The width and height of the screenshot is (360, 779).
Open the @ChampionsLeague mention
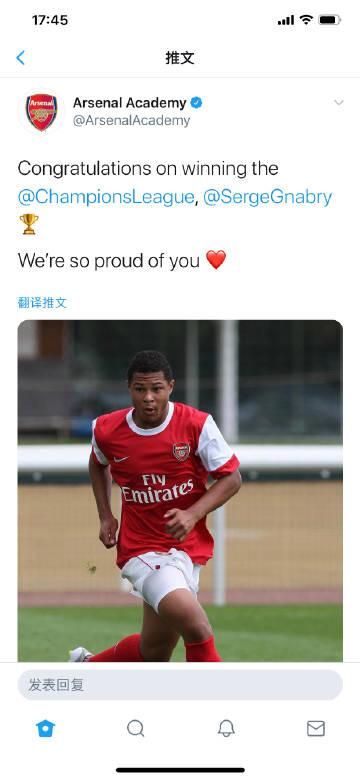click(106, 198)
